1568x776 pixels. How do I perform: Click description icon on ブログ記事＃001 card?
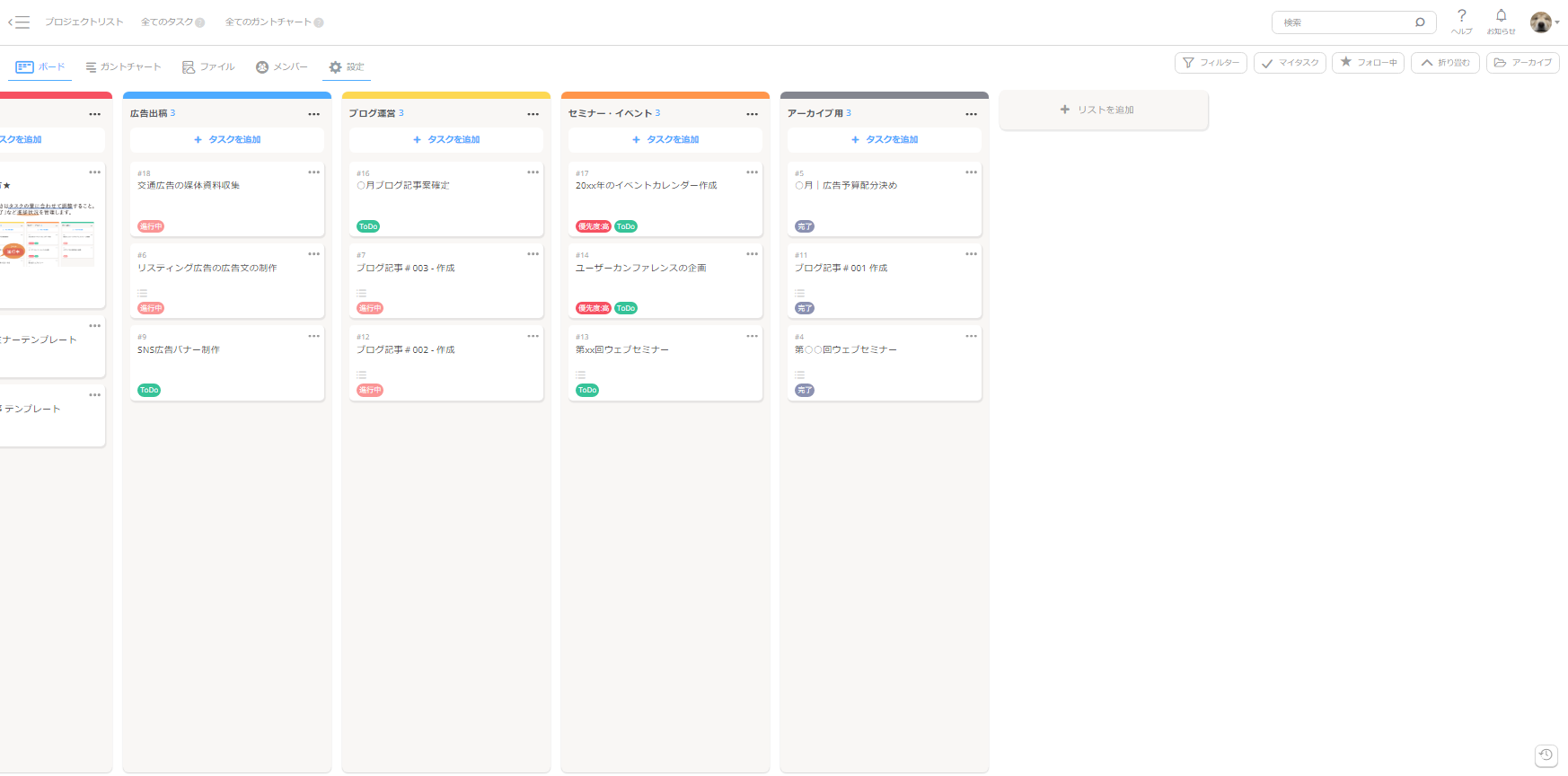click(799, 293)
